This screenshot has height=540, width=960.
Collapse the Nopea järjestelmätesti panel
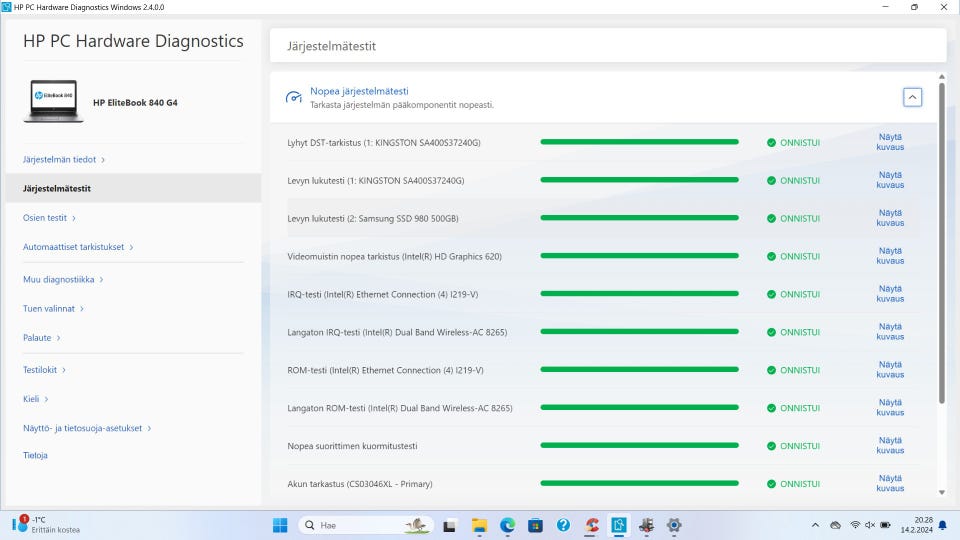point(912,97)
